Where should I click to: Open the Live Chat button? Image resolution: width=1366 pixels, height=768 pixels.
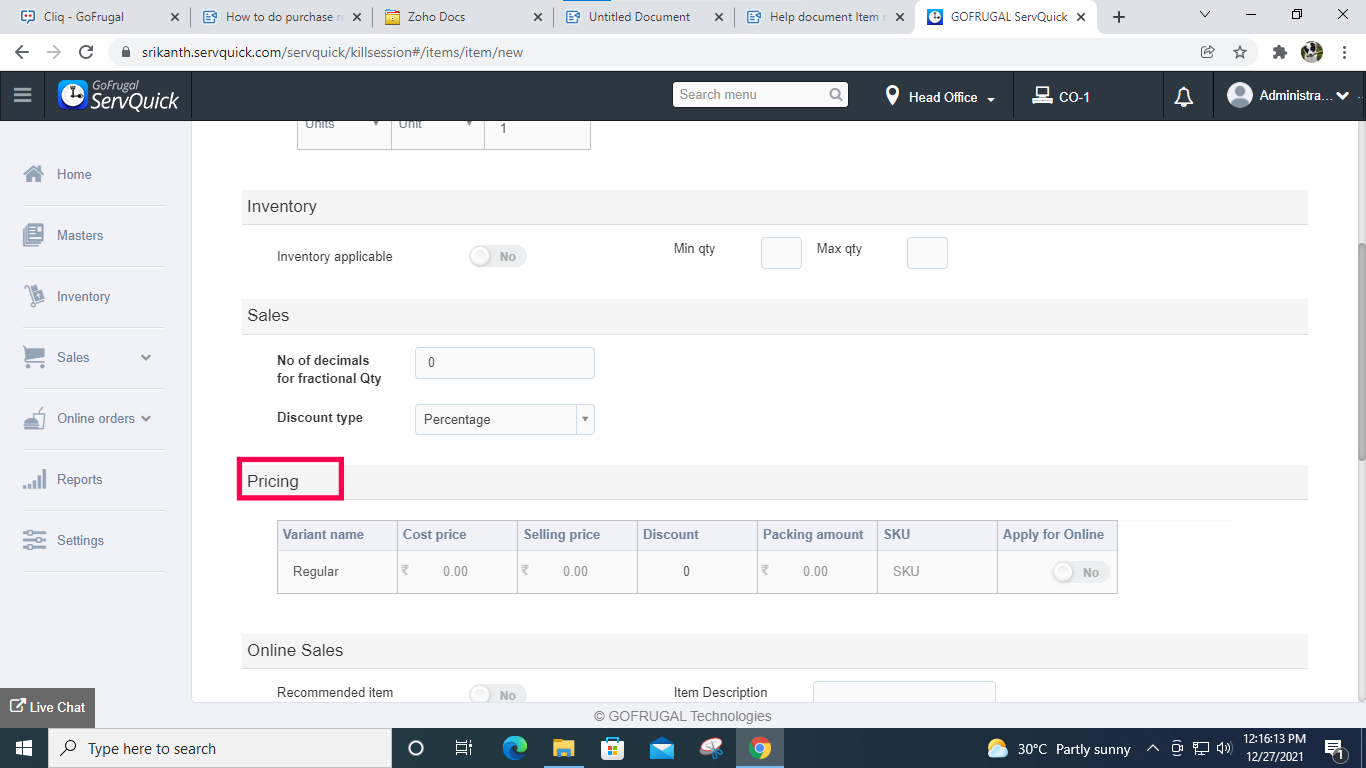click(48, 707)
